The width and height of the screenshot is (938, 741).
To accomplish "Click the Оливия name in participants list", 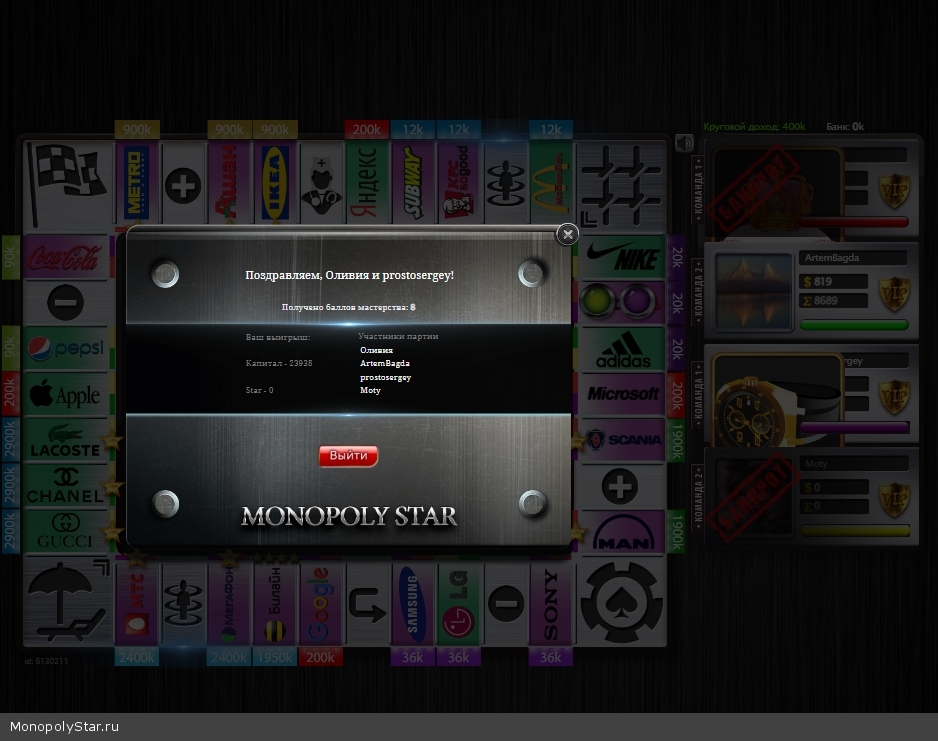I will click(376, 350).
